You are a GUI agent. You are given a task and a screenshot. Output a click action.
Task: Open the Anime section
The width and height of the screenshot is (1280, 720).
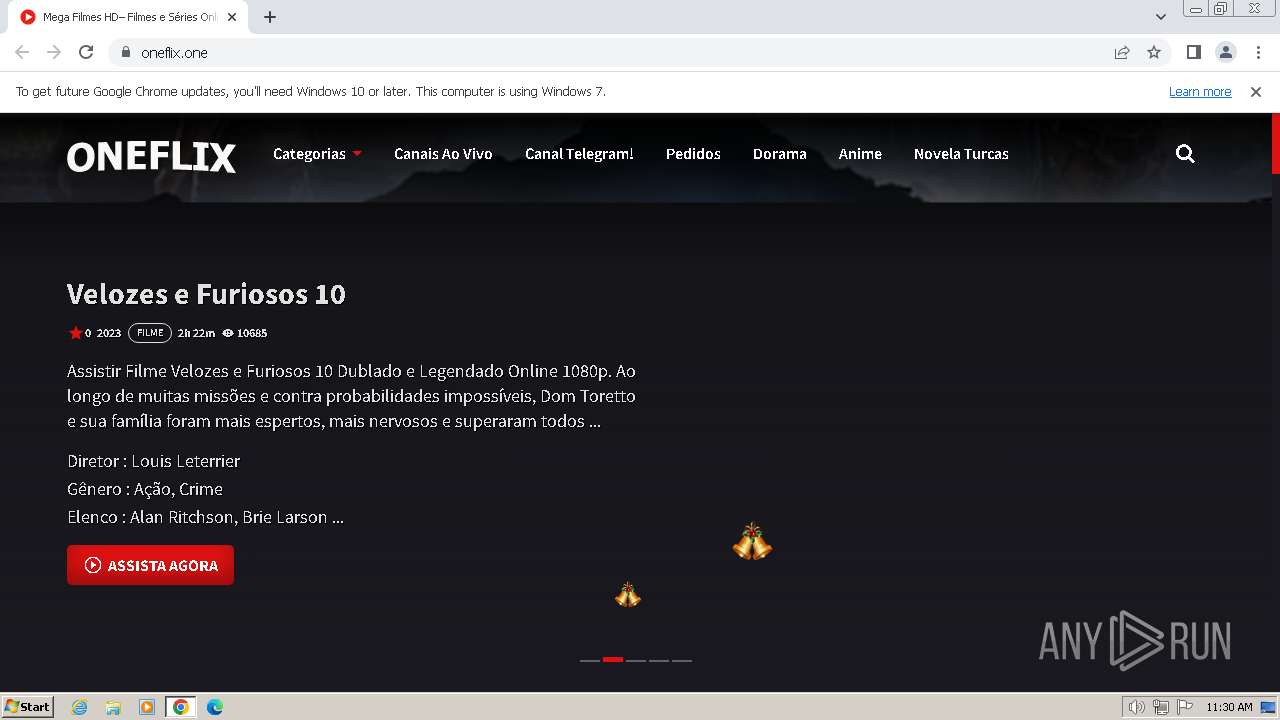pyautogui.click(x=860, y=154)
